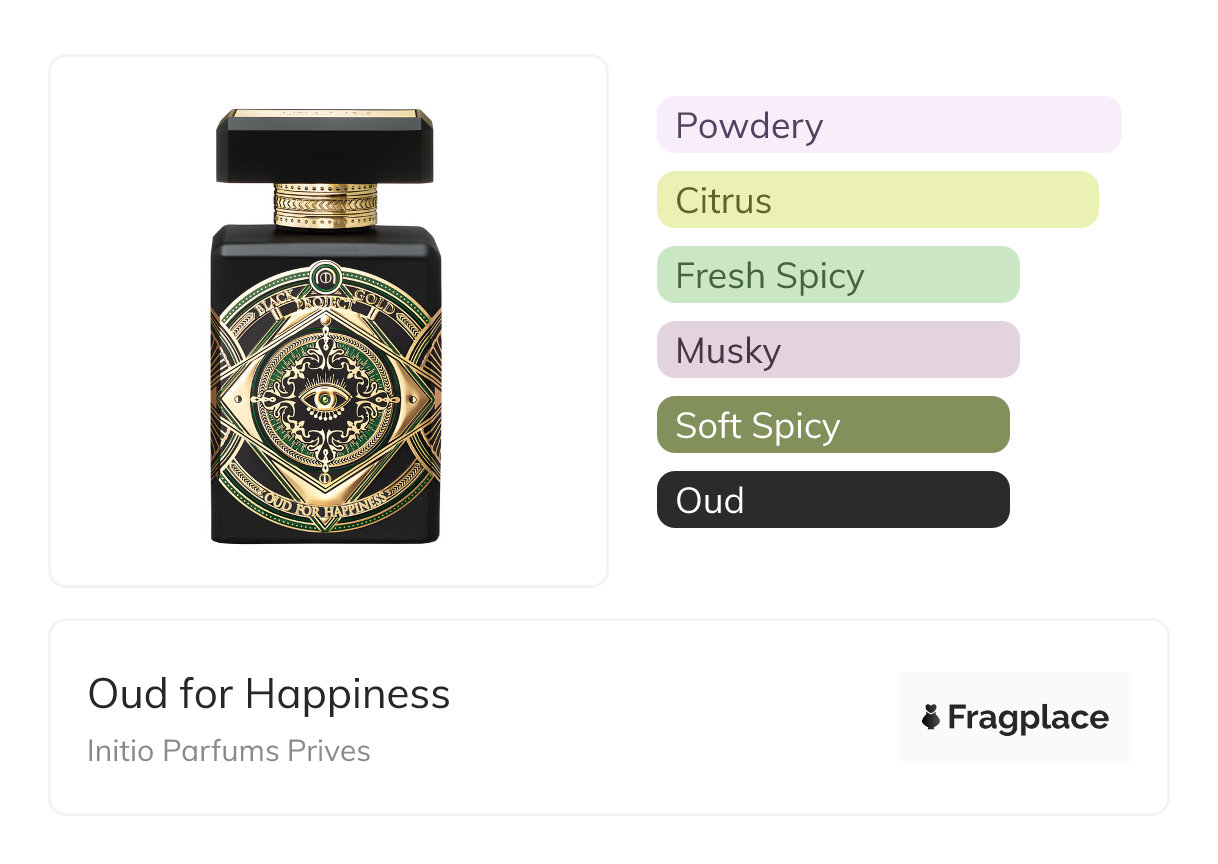This screenshot has width=1218, height=864.
Task: Select the Soft Spicy accord bar
Action: (832, 425)
